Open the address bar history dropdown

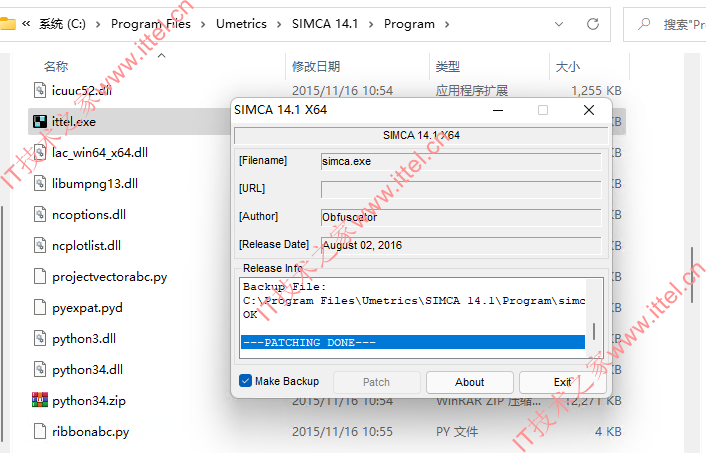point(559,24)
